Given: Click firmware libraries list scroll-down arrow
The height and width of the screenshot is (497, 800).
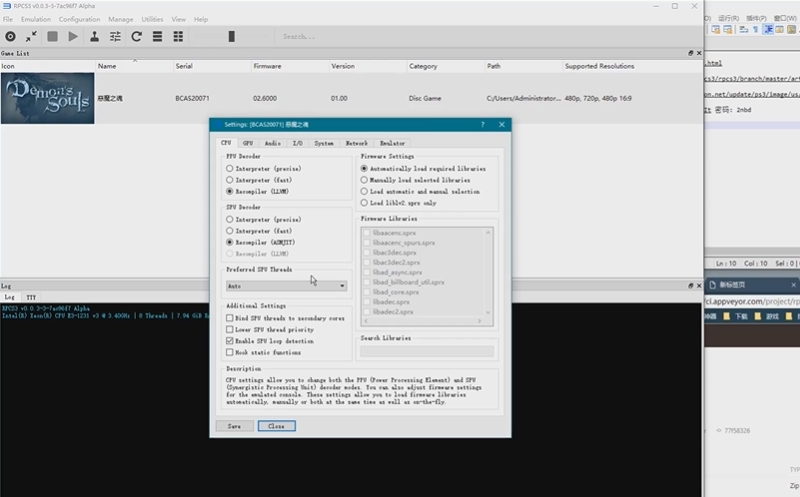Looking at the screenshot, I should pyautogui.click(x=488, y=312).
